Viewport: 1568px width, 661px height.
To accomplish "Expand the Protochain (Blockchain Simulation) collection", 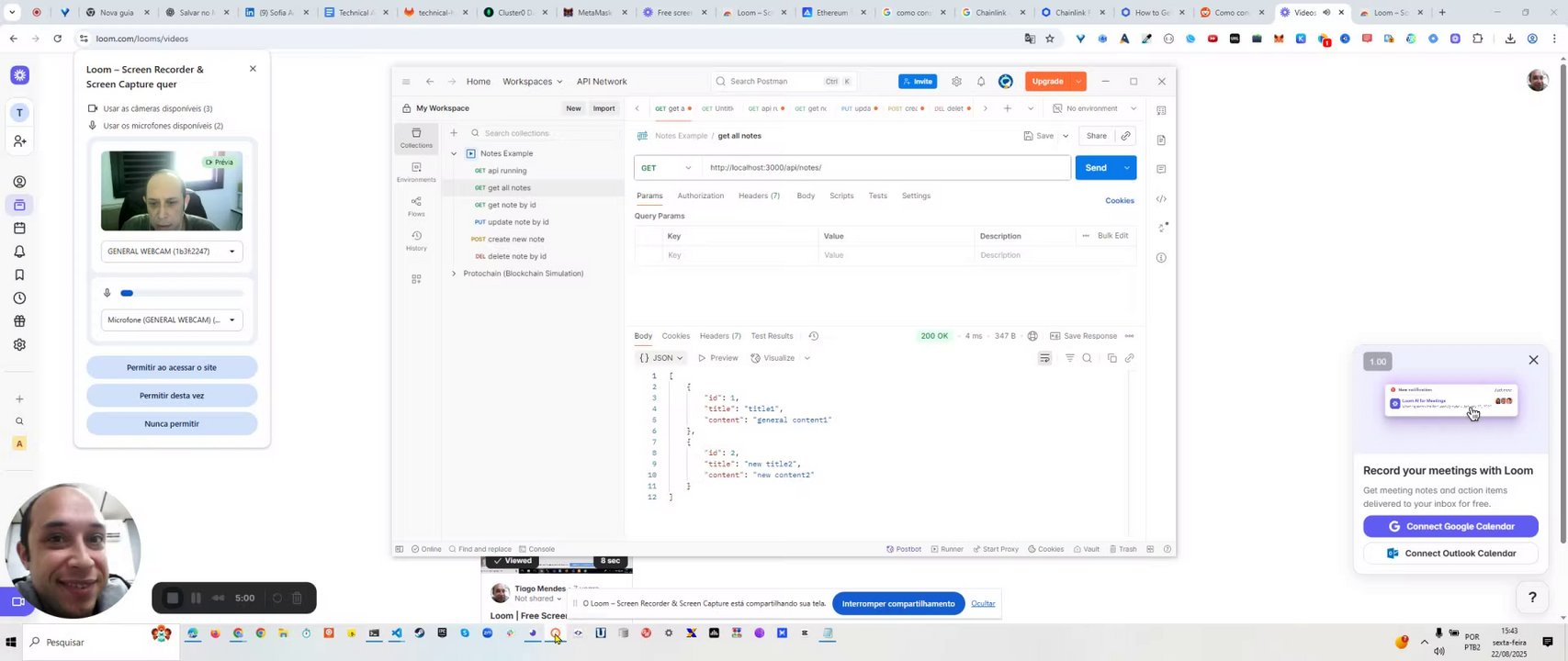I will (x=454, y=274).
